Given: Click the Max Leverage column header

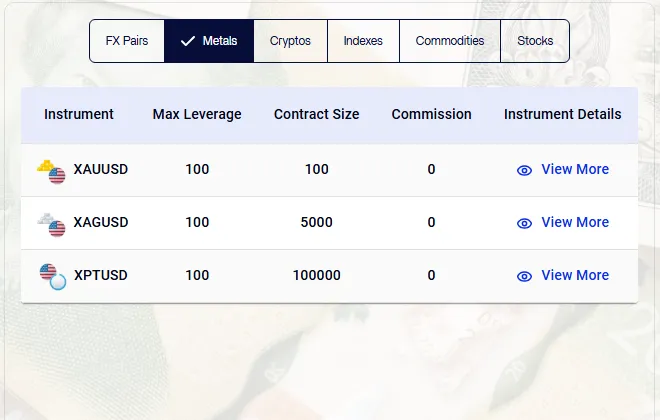Looking at the screenshot, I should 197,114.
